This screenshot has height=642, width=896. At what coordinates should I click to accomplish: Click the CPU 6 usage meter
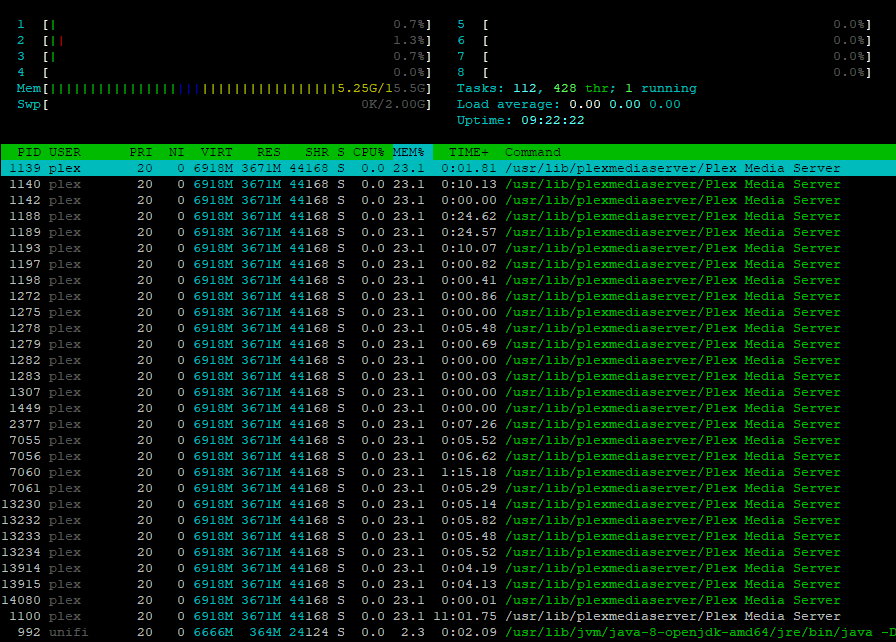pos(664,40)
